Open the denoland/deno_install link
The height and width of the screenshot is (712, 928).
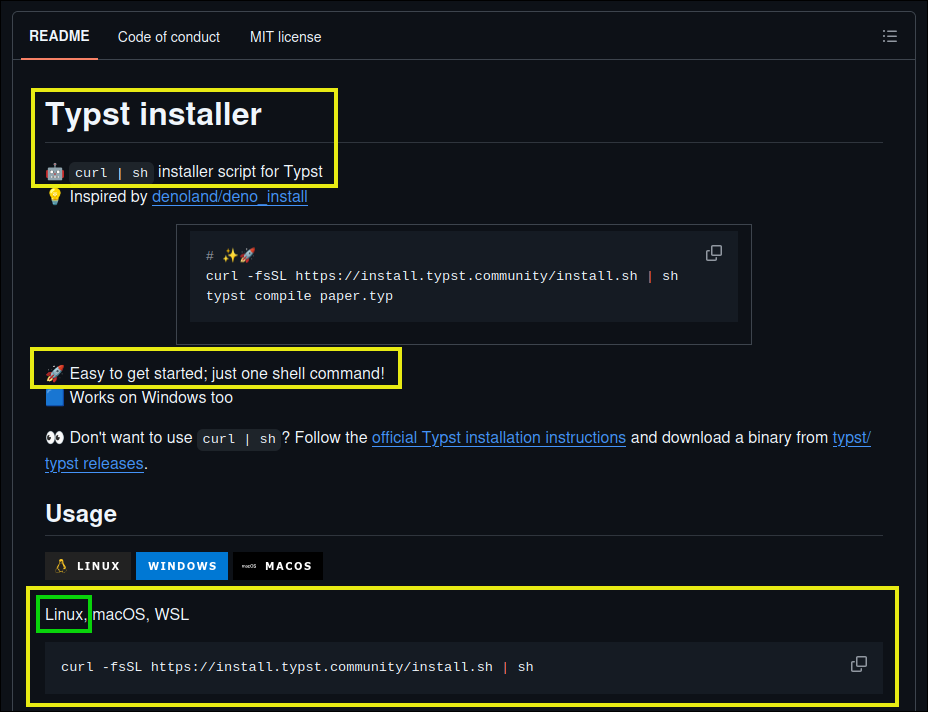click(230, 196)
